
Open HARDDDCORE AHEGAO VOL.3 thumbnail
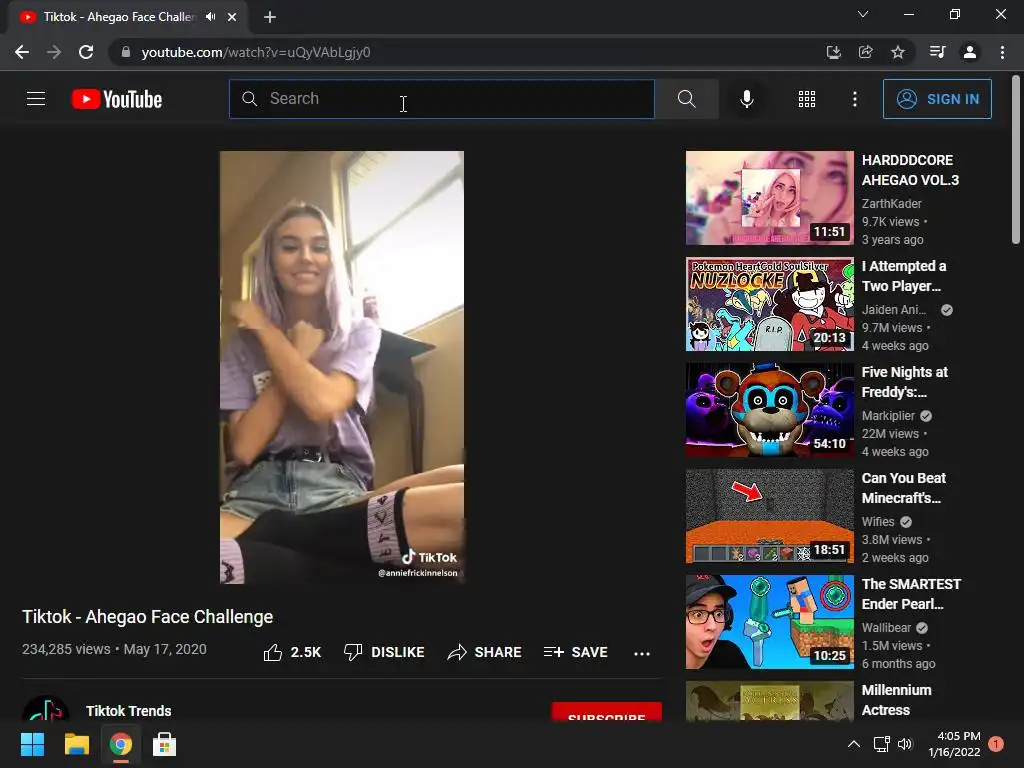point(769,198)
